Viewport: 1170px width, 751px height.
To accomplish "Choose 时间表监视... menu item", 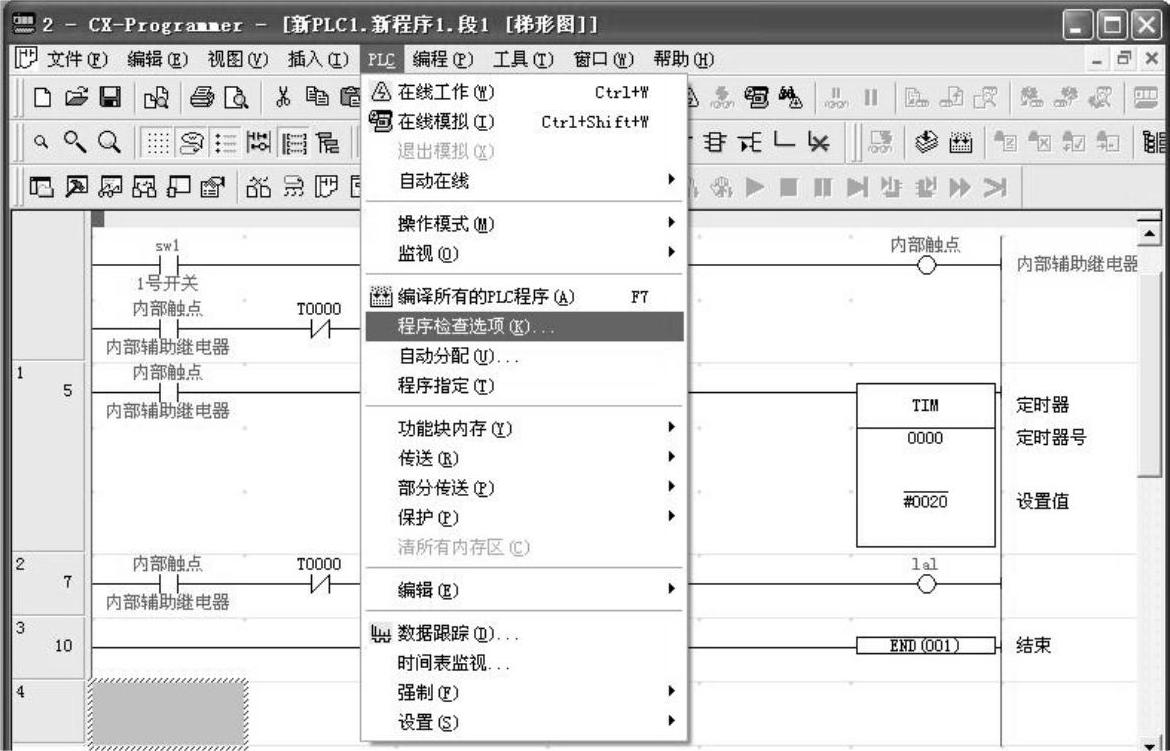I will coord(525,664).
